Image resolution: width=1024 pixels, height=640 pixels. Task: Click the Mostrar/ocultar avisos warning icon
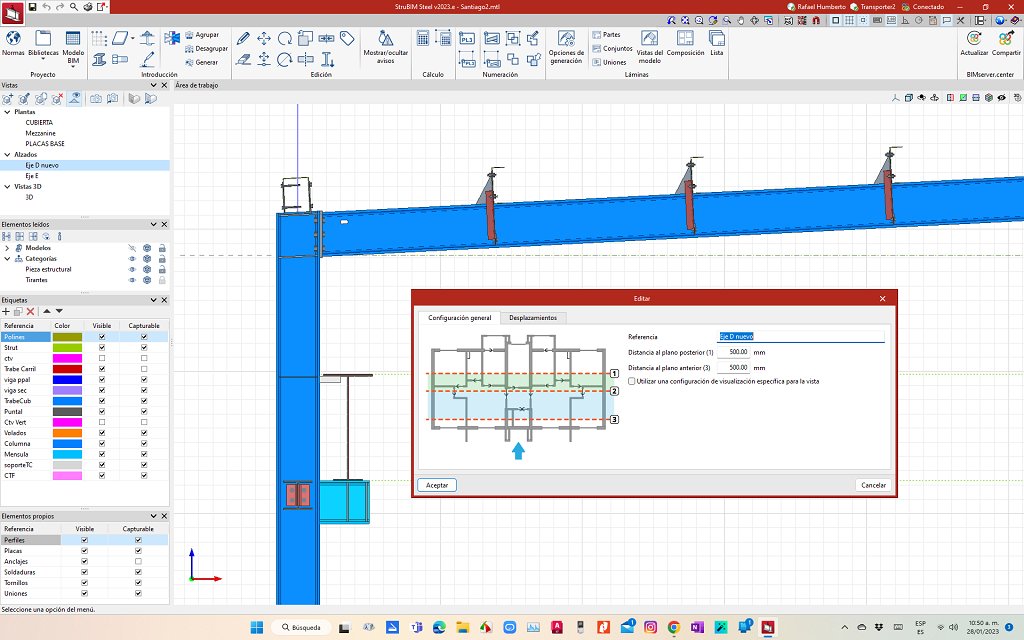[x=385, y=38]
